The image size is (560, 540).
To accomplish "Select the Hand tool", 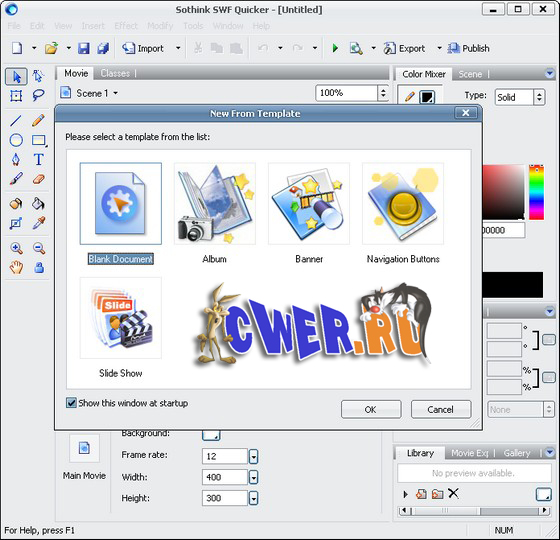I will [16, 267].
